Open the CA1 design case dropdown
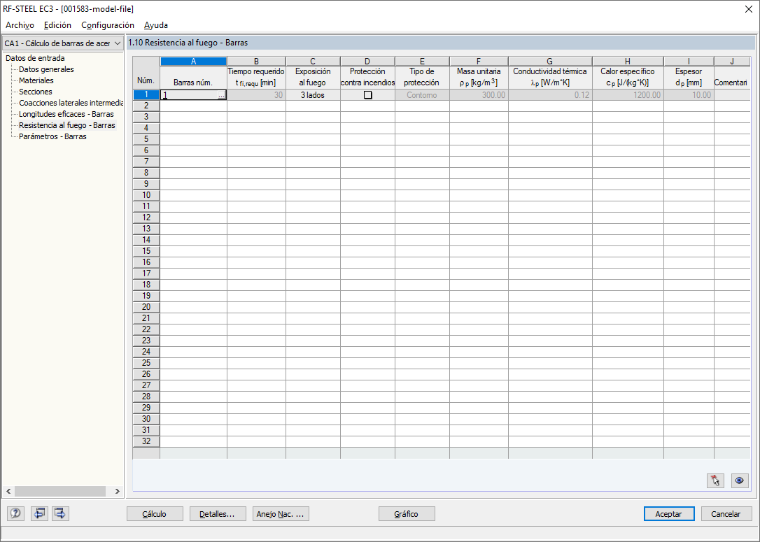The width and height of the screenshot is (760, 542). (63, 43)
